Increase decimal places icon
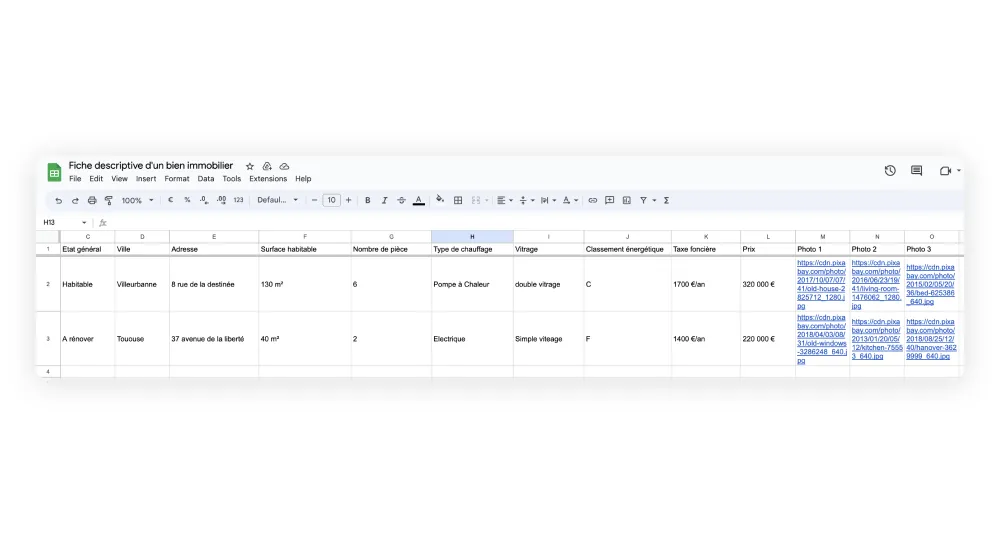This screenshot has height=537, width=1000. pyautogui.click(x=221, y=200)
